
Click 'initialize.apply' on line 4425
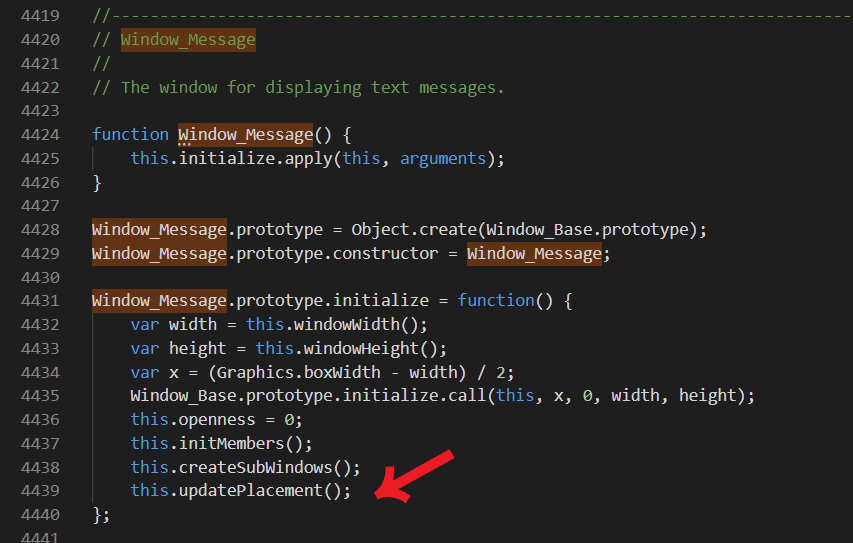click(x=255, y=158)
